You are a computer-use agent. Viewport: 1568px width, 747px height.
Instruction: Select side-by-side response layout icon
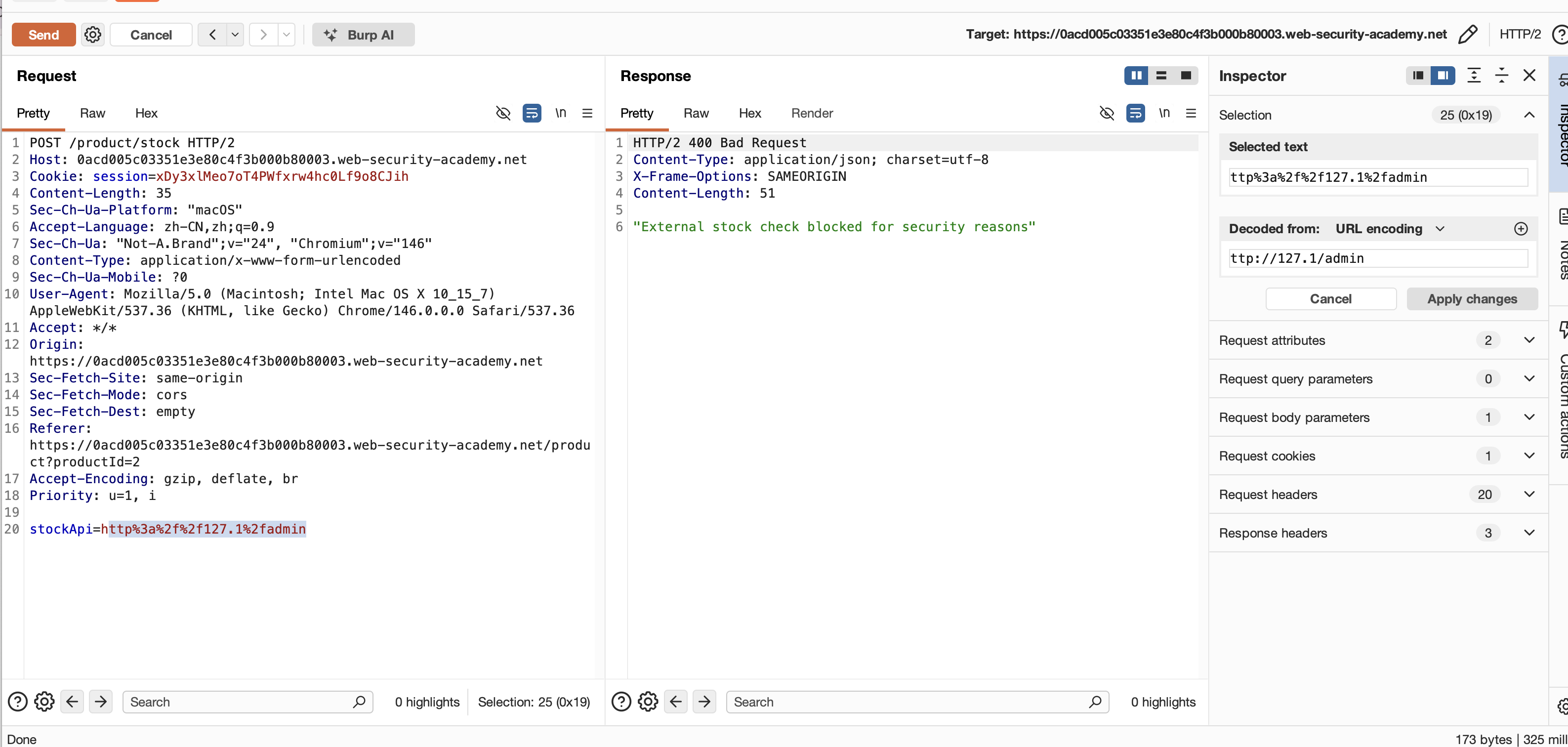(1136, 76)
